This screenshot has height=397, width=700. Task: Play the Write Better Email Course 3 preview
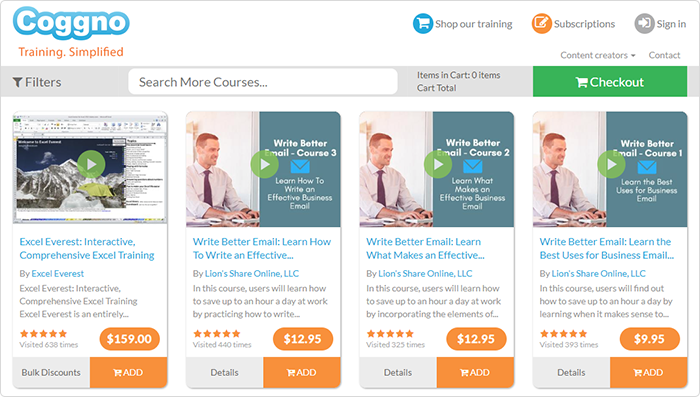tap(265, 164)
